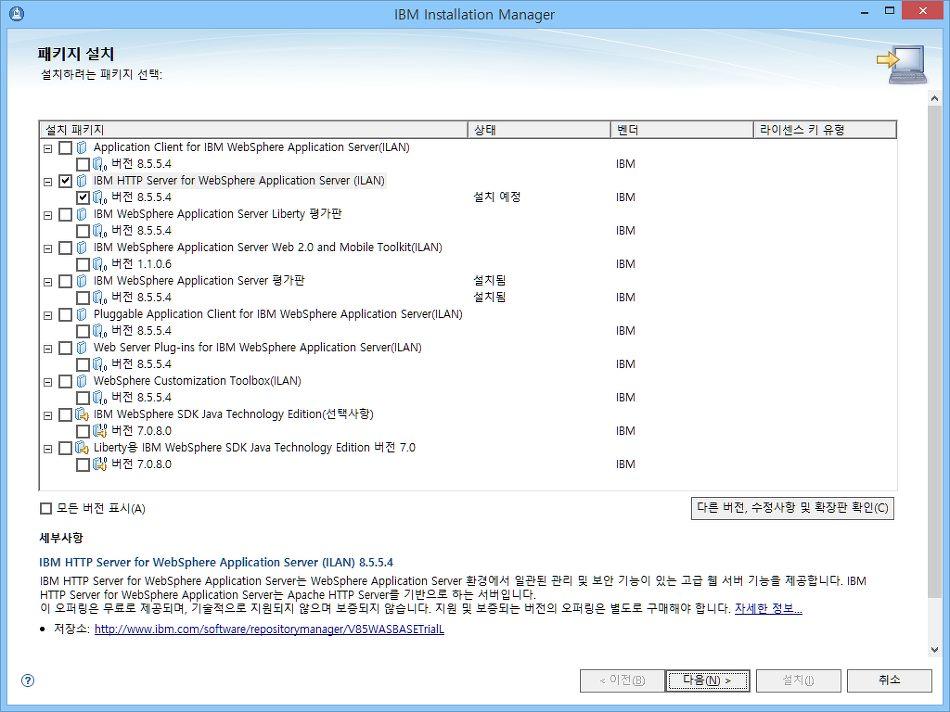The height and width of the screenshot is (712, 950).
Task: Click version icon under IBM WebSphere SDK Java (선택사항)
Action: [100, 431]
